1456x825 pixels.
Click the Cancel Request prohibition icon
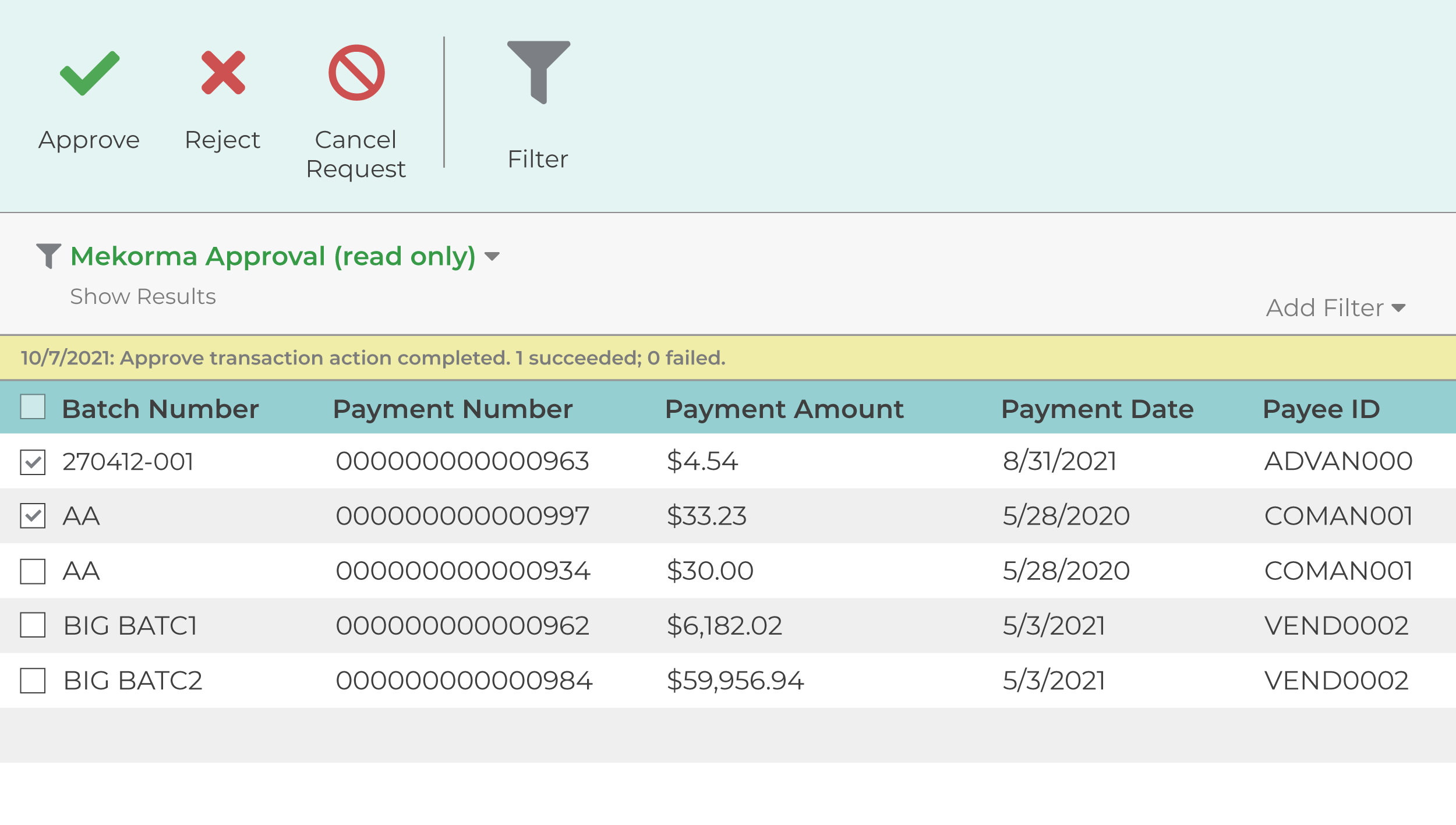(x=356, y=73)
